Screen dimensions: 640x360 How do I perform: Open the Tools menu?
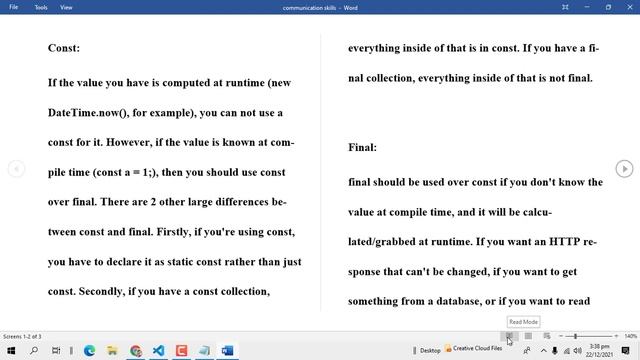click(41, 7)
